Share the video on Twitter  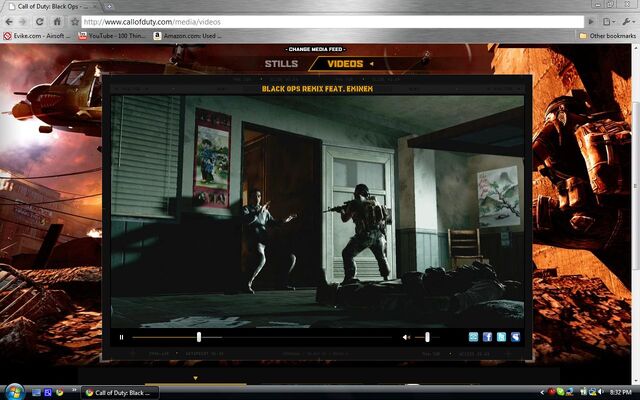tap(501, 337)
